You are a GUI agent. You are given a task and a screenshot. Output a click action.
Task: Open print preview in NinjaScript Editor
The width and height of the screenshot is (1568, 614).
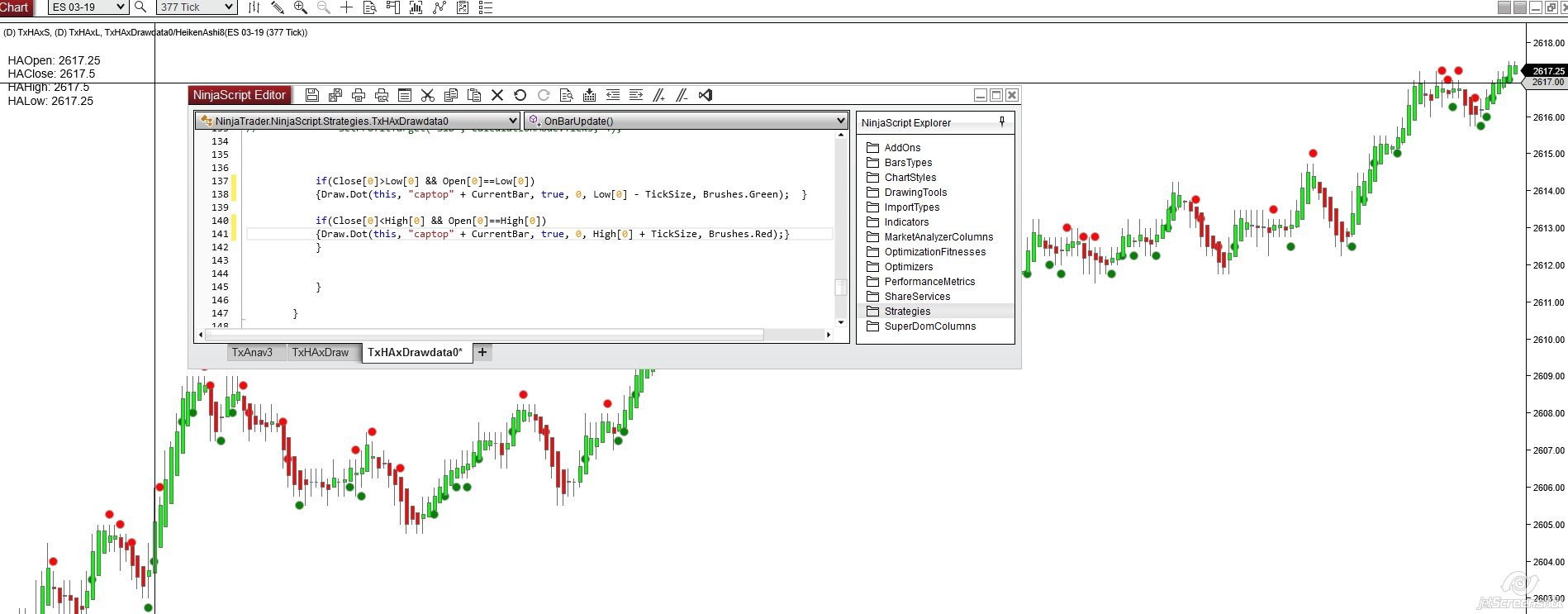click(382, 95)
